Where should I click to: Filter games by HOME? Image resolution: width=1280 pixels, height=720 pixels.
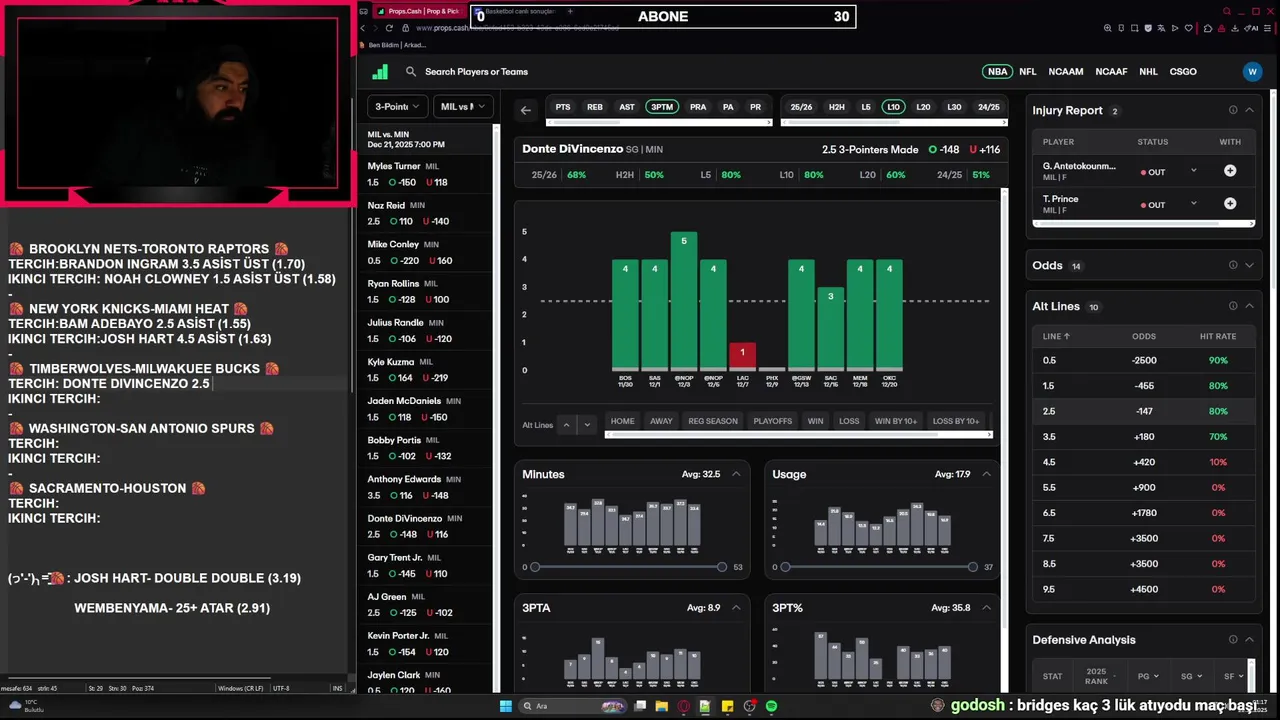coord(623,421)
